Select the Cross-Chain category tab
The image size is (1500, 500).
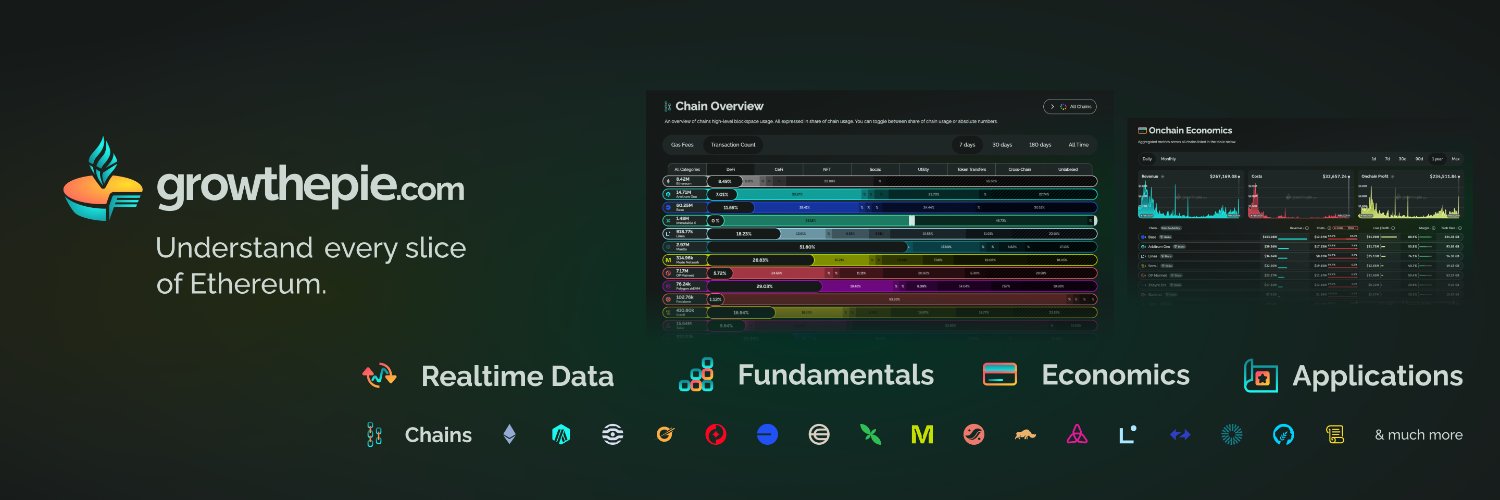(x=1019, y=169)
